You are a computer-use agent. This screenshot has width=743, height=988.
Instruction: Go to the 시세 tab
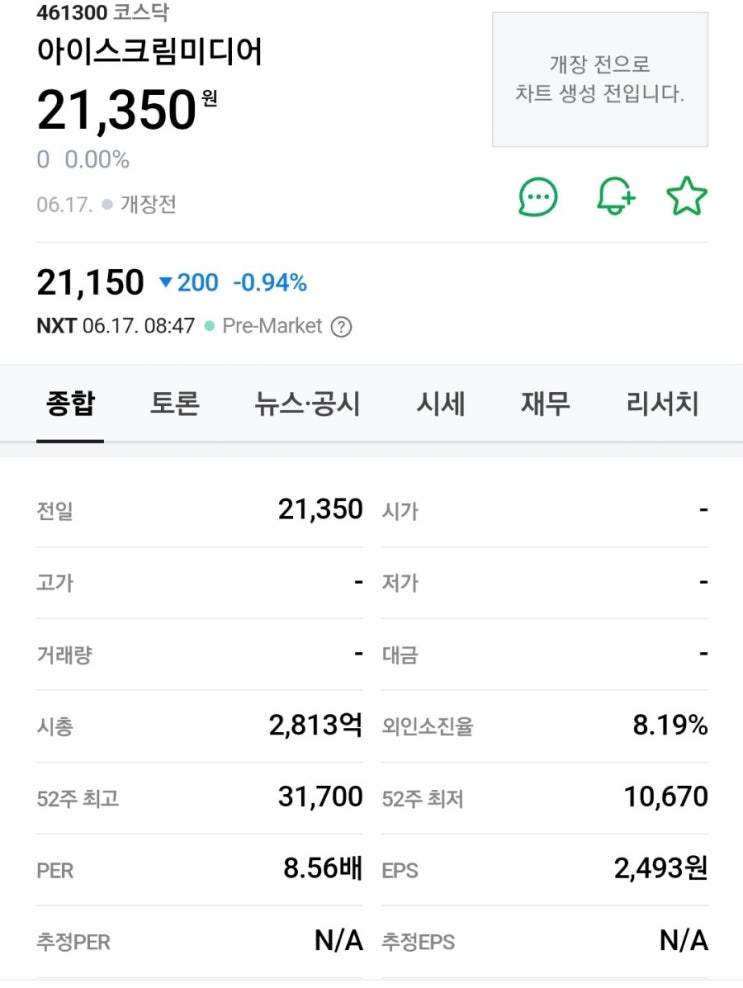[441, 404]
